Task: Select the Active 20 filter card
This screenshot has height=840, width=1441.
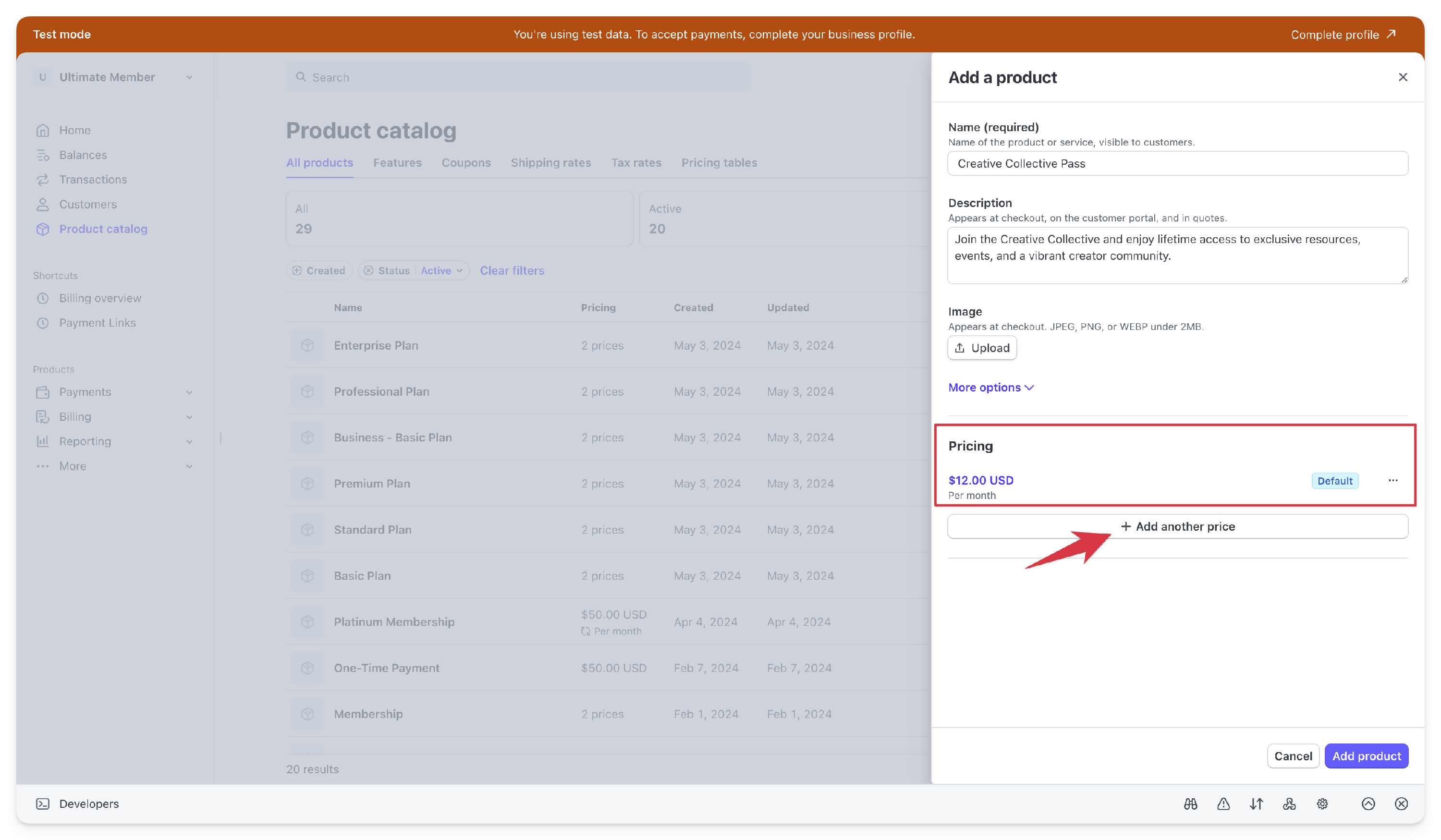Action: pos(784,219)
